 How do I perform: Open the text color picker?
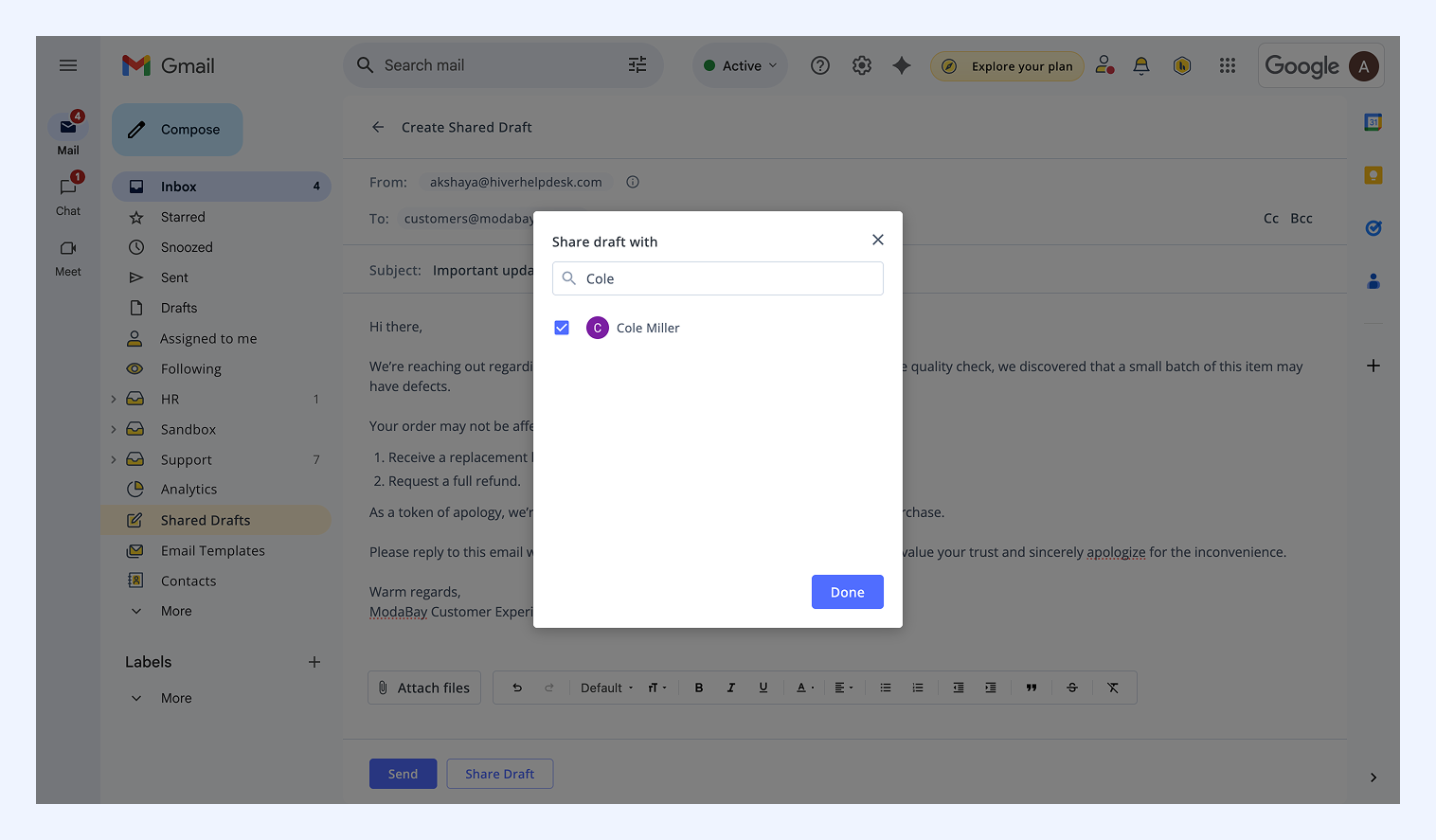(804, 688)
